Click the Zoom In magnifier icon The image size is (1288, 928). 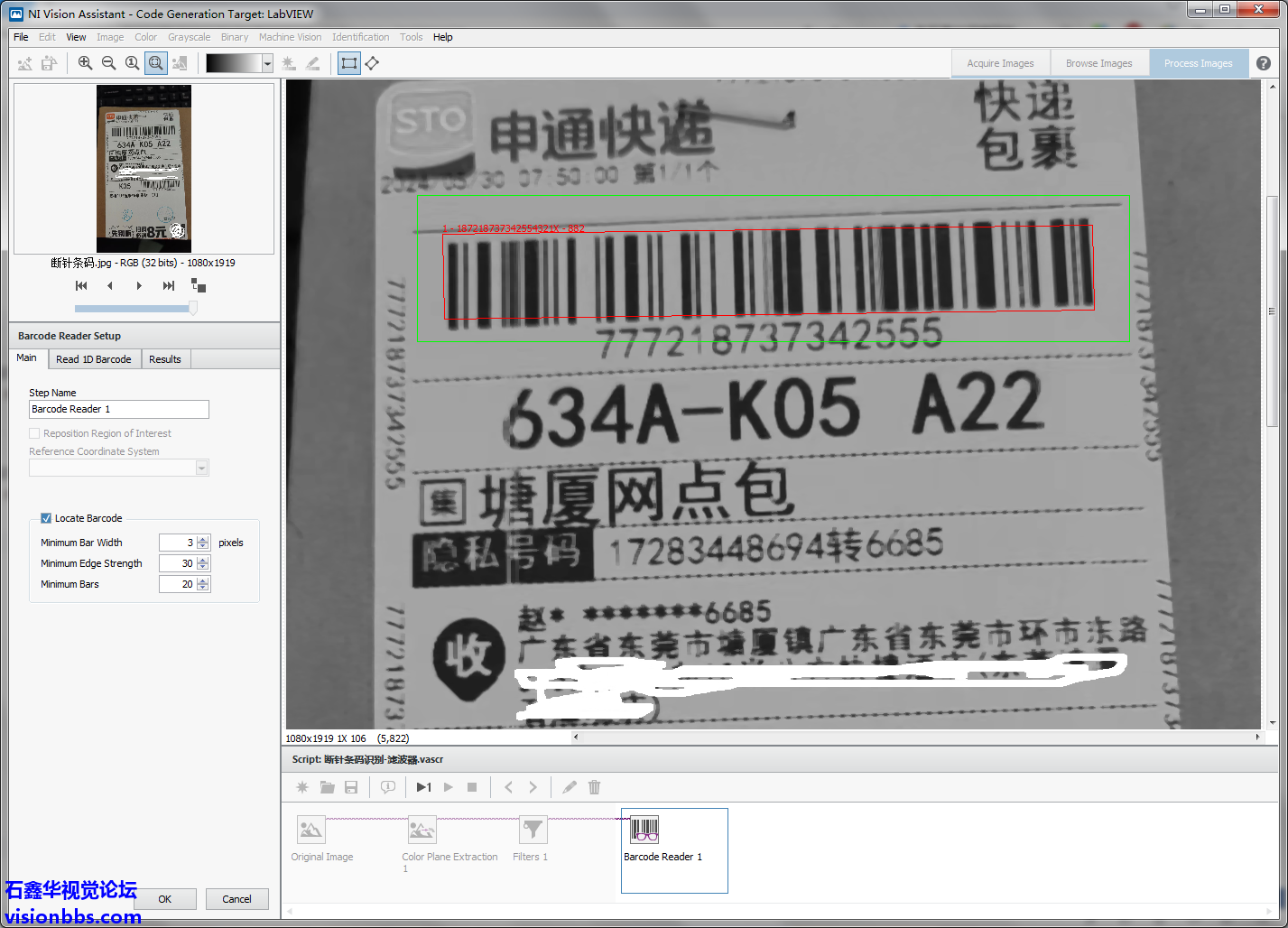pos(85,63)
